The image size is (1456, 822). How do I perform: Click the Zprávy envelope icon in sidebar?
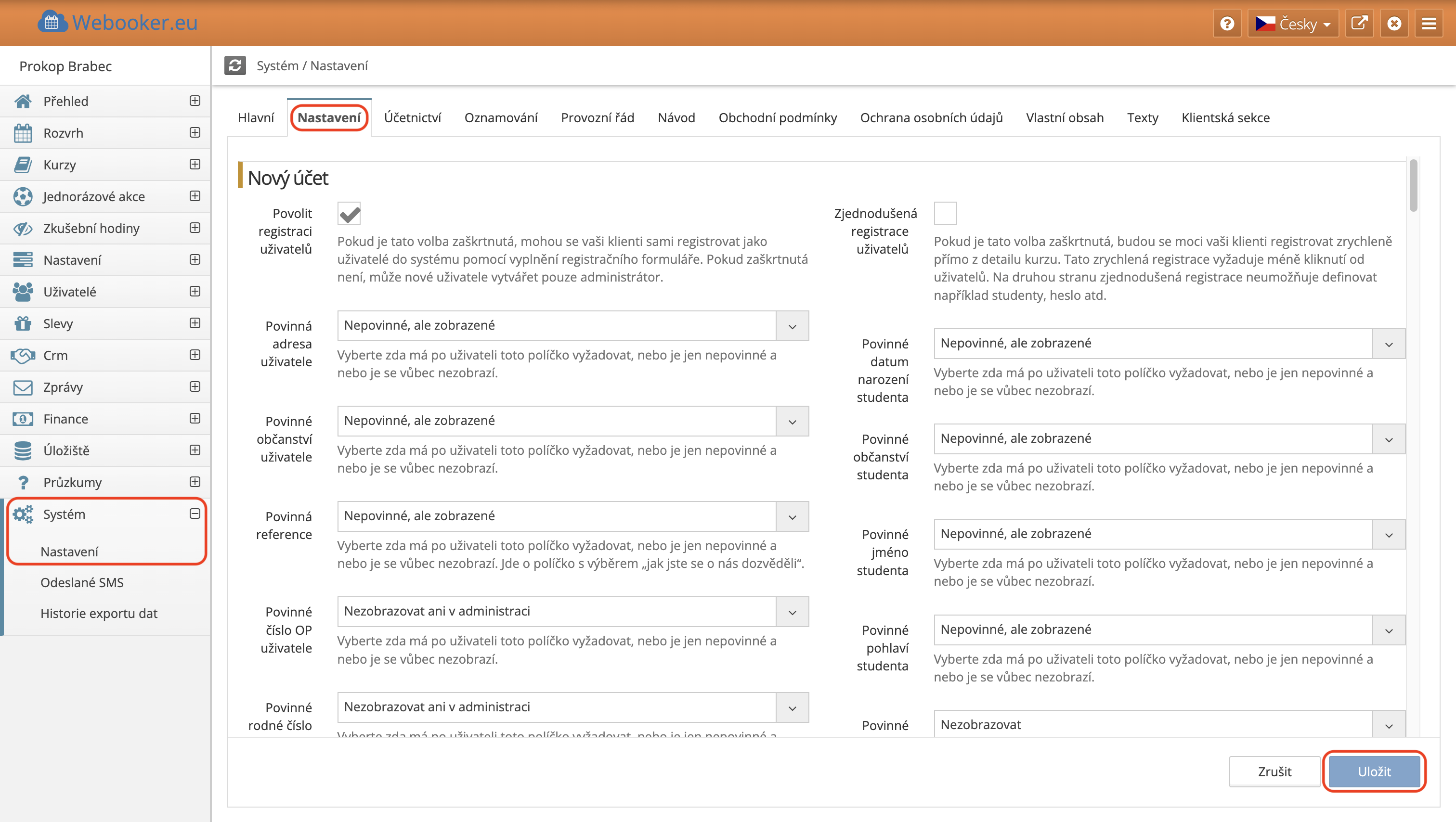23,387
